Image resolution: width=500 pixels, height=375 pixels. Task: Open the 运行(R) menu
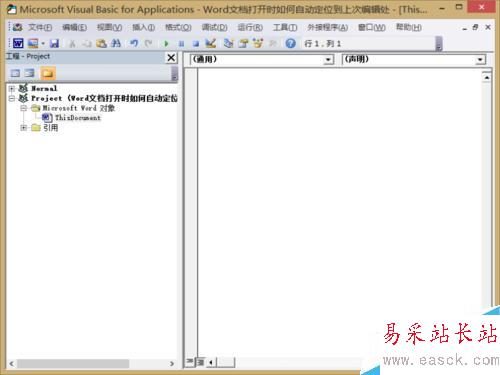point(250,27)
